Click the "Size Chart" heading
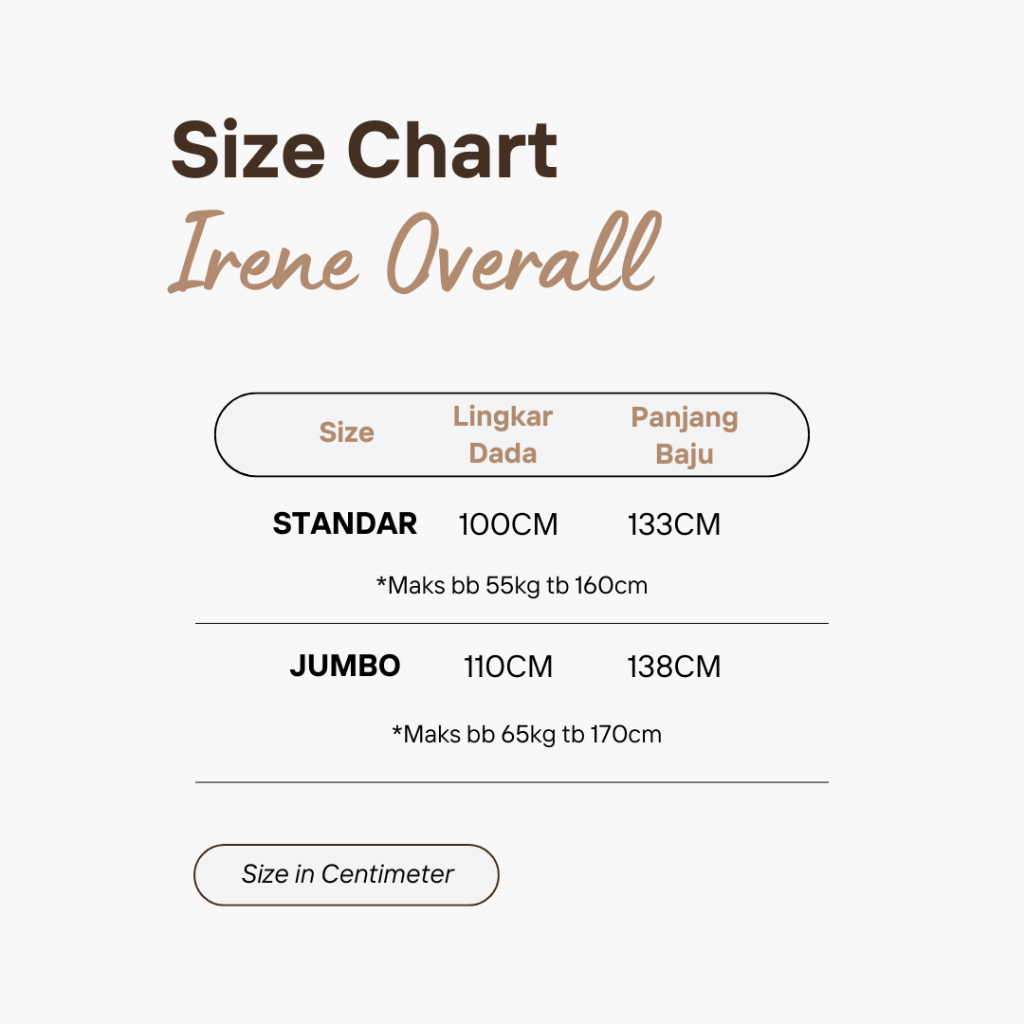The height and width of the screenshot is (1024, 1024). coord(364,150)
